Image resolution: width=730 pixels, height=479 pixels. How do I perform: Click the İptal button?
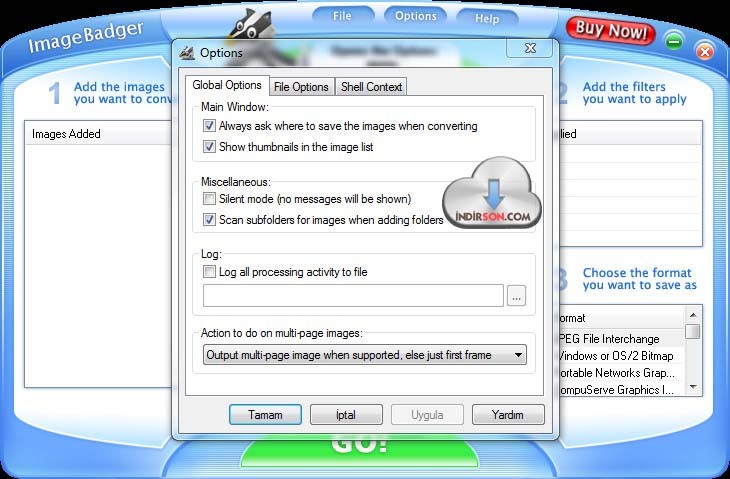[346, 415]
